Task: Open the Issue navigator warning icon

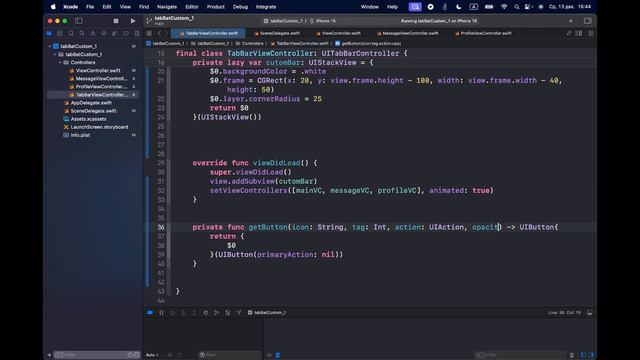Action: tap(93, 33)
